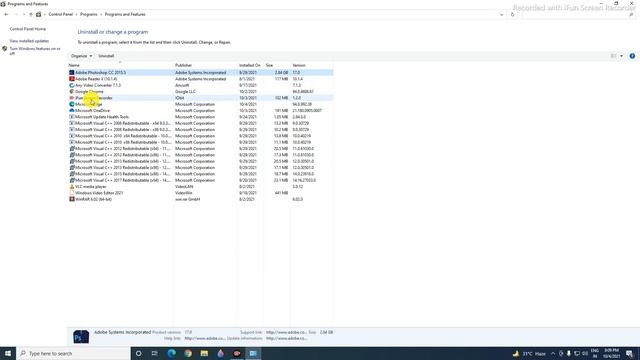Click the Control Panel taskbar icon
This screenshot has width=640, height=360.
coord(253,353)
